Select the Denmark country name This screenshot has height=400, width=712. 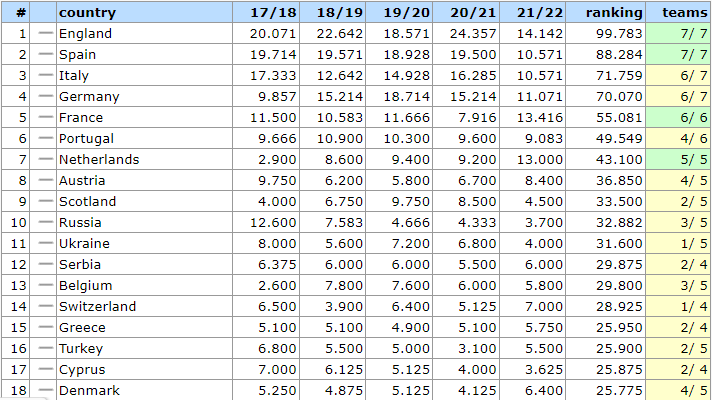(x=89, y=390)
